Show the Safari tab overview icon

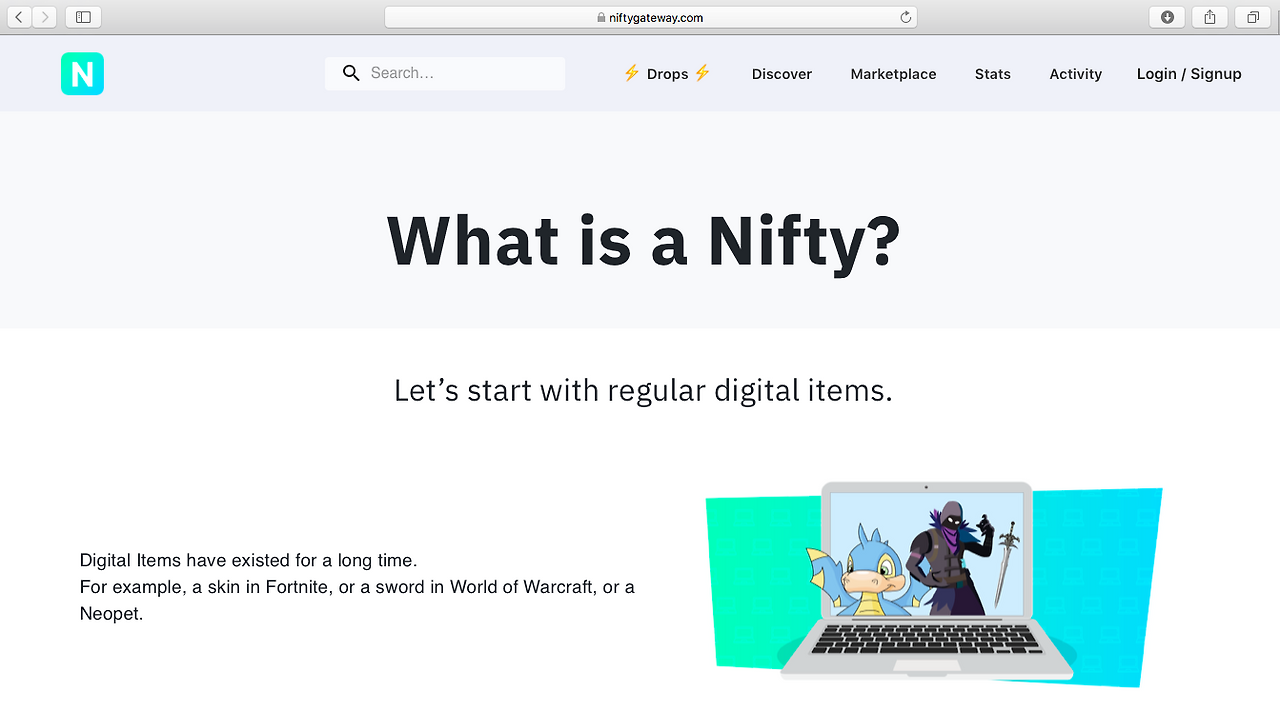click(x=1253, y=17)
